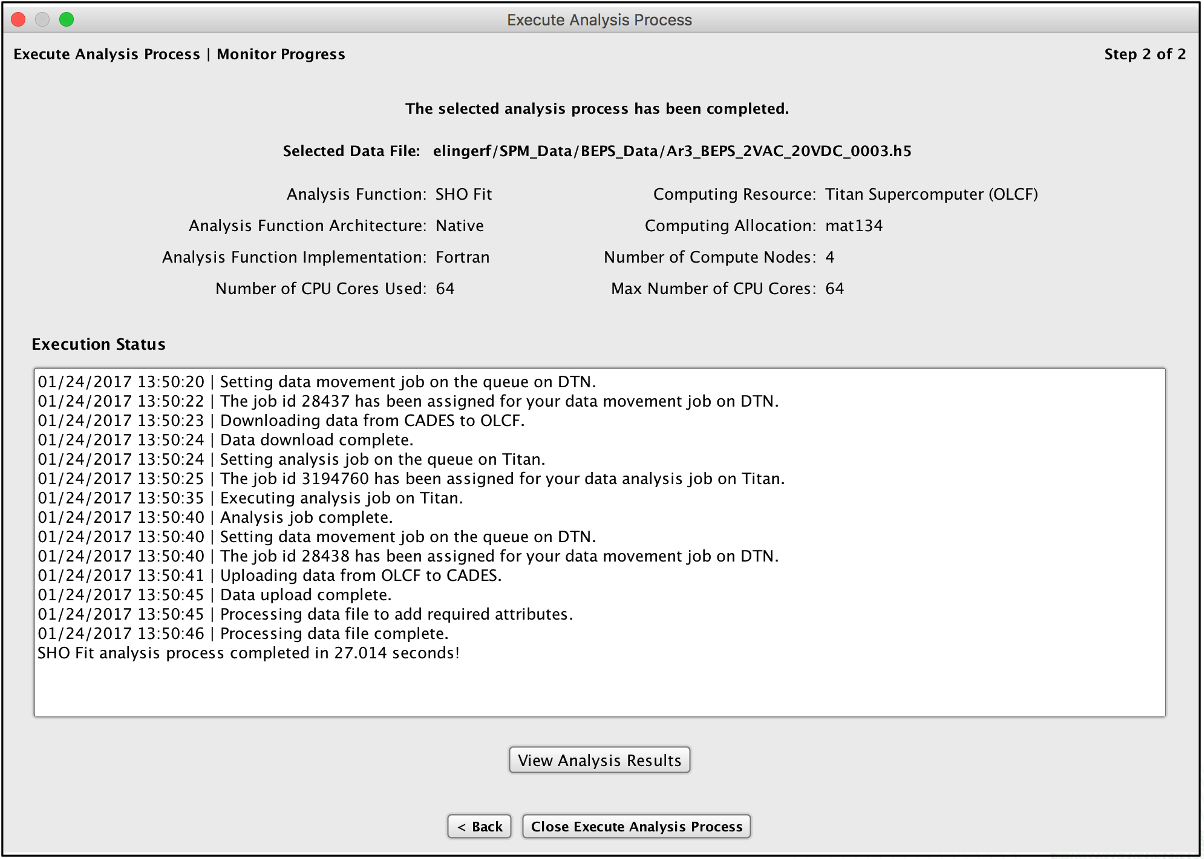Viewport: 1204px width, 859px height.
Task: Select log line with job id 3194760
Action: click(x=411, y=478)
